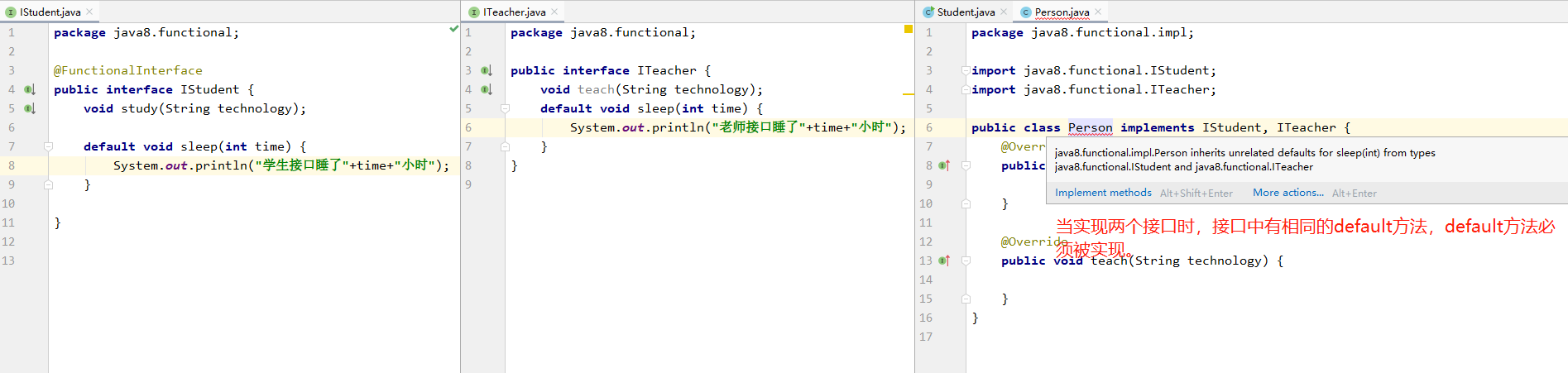
Task: Click the implemented gutter icon beside ITeacher interface
Action: [487, 70]
